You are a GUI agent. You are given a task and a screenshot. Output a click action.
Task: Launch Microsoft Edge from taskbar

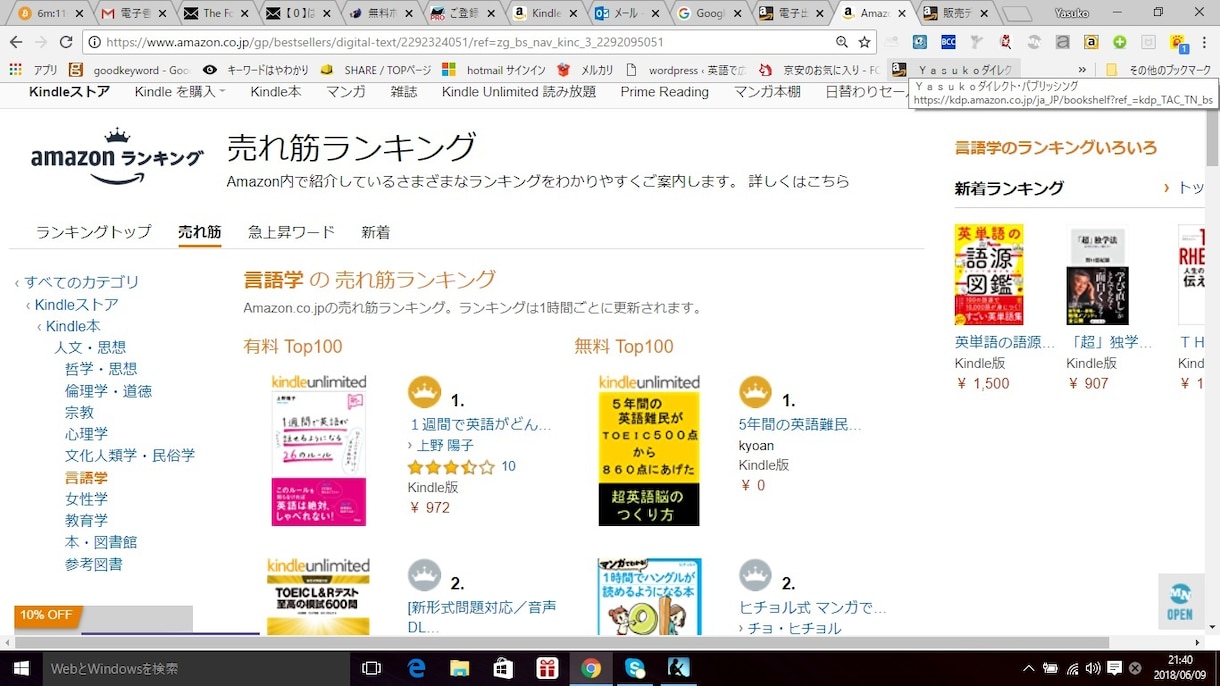(417, 668)
